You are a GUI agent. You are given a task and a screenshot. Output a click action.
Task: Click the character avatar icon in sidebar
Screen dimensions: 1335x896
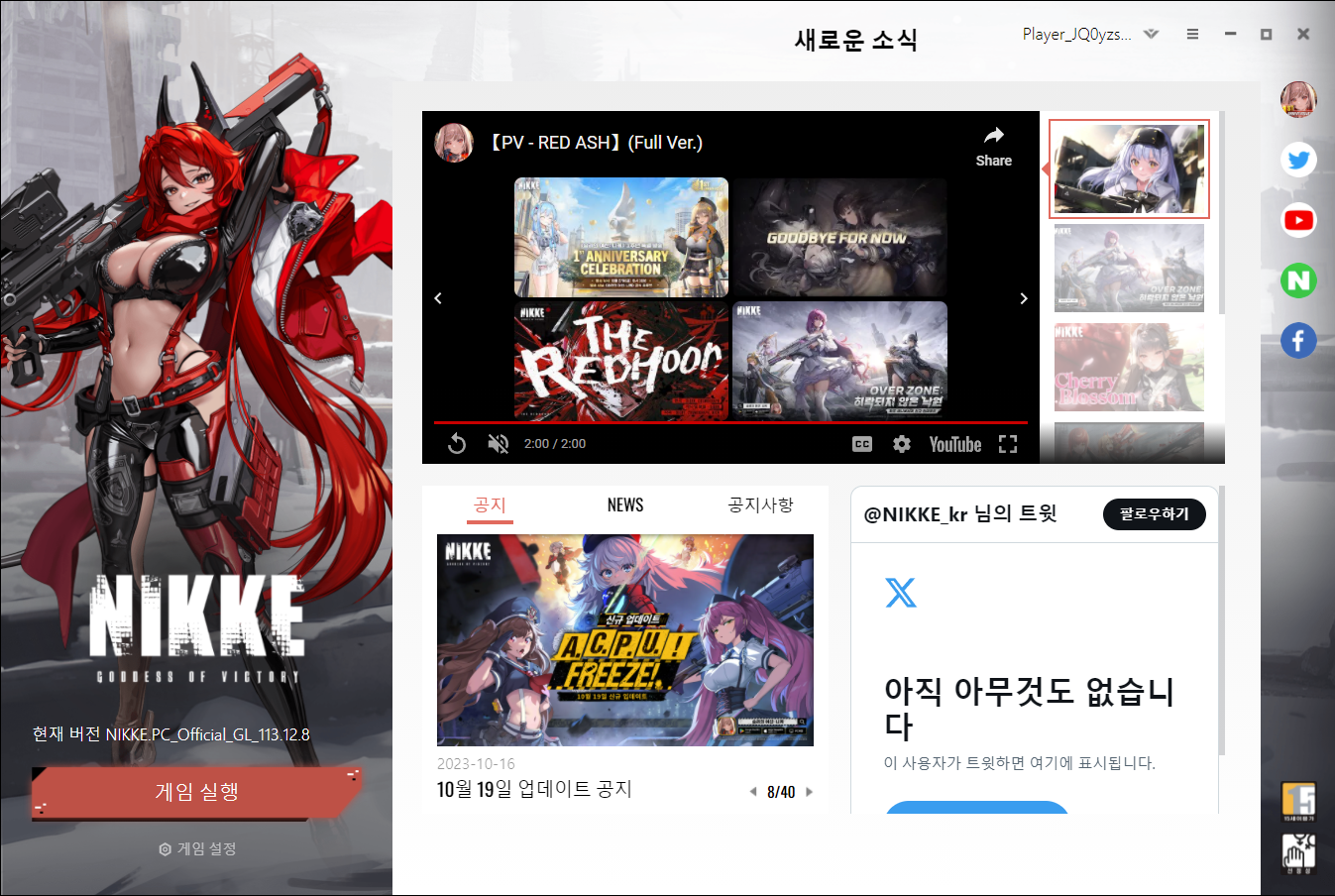click(1298, 99)
